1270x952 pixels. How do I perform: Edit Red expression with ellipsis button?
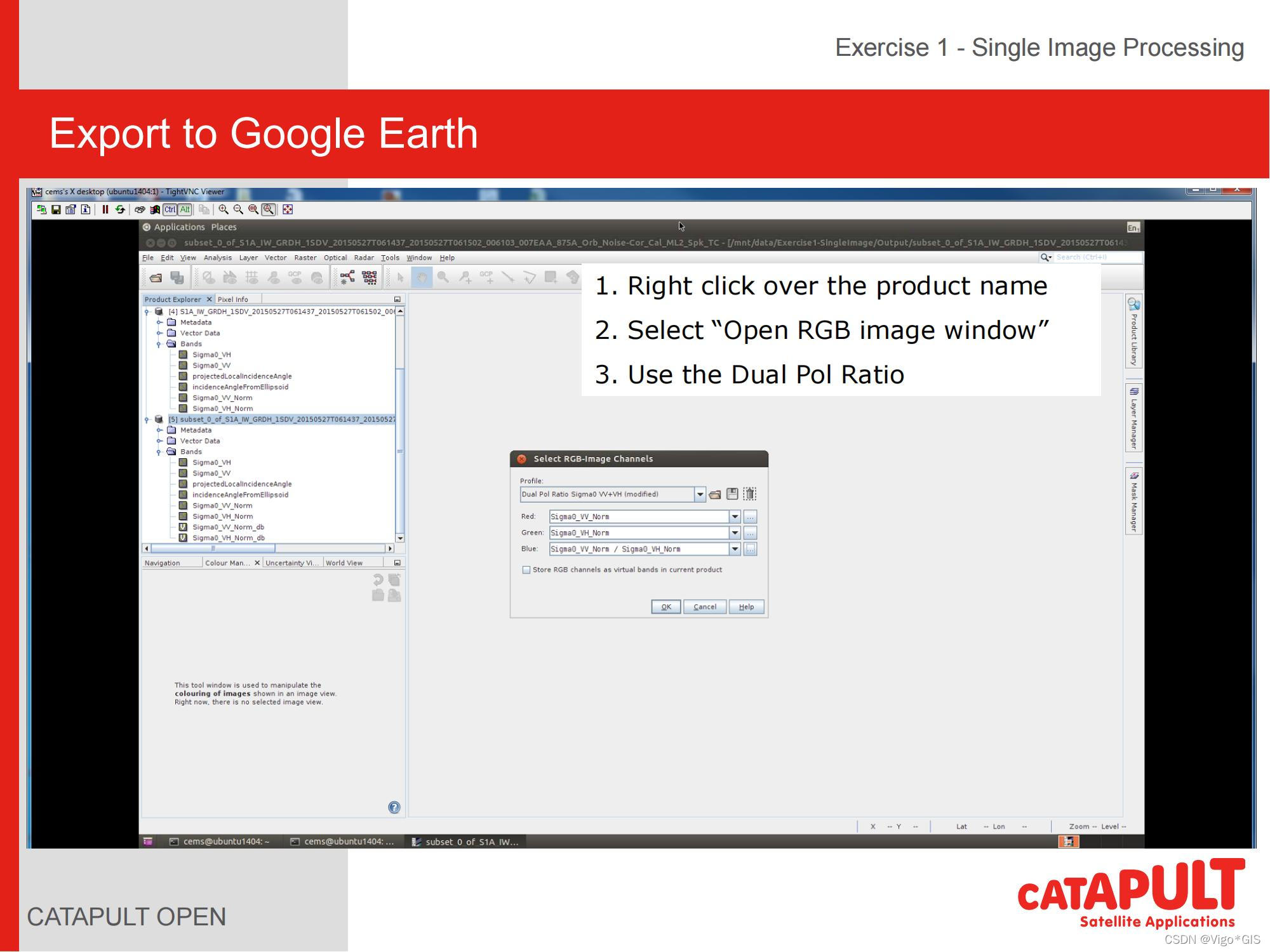click(x=750, y=517)
